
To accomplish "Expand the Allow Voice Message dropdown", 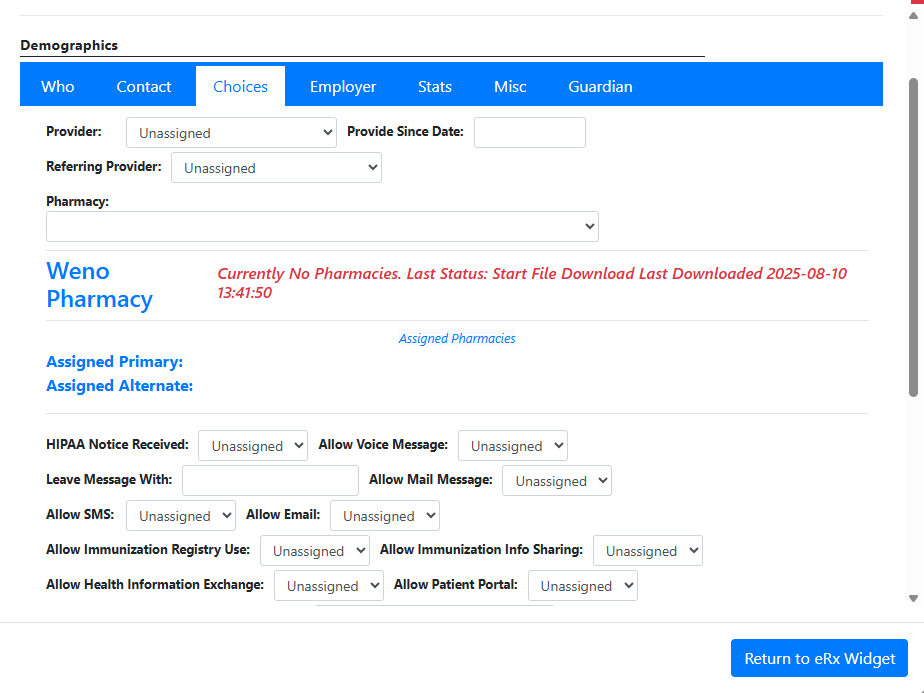I will pos(512,446).
